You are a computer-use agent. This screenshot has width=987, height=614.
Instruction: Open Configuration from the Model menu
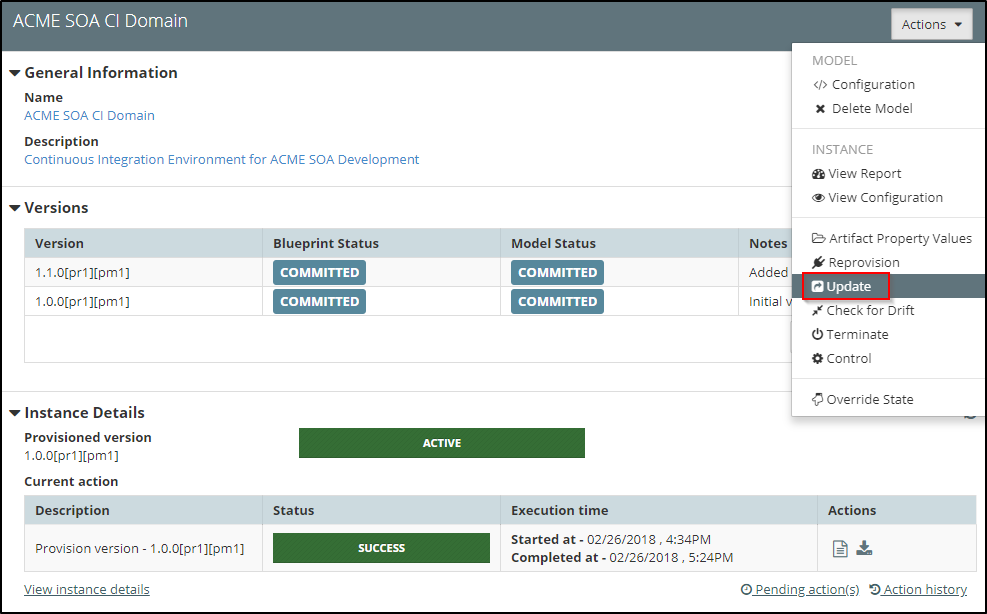pyautogui.click(x=872, y=85)
